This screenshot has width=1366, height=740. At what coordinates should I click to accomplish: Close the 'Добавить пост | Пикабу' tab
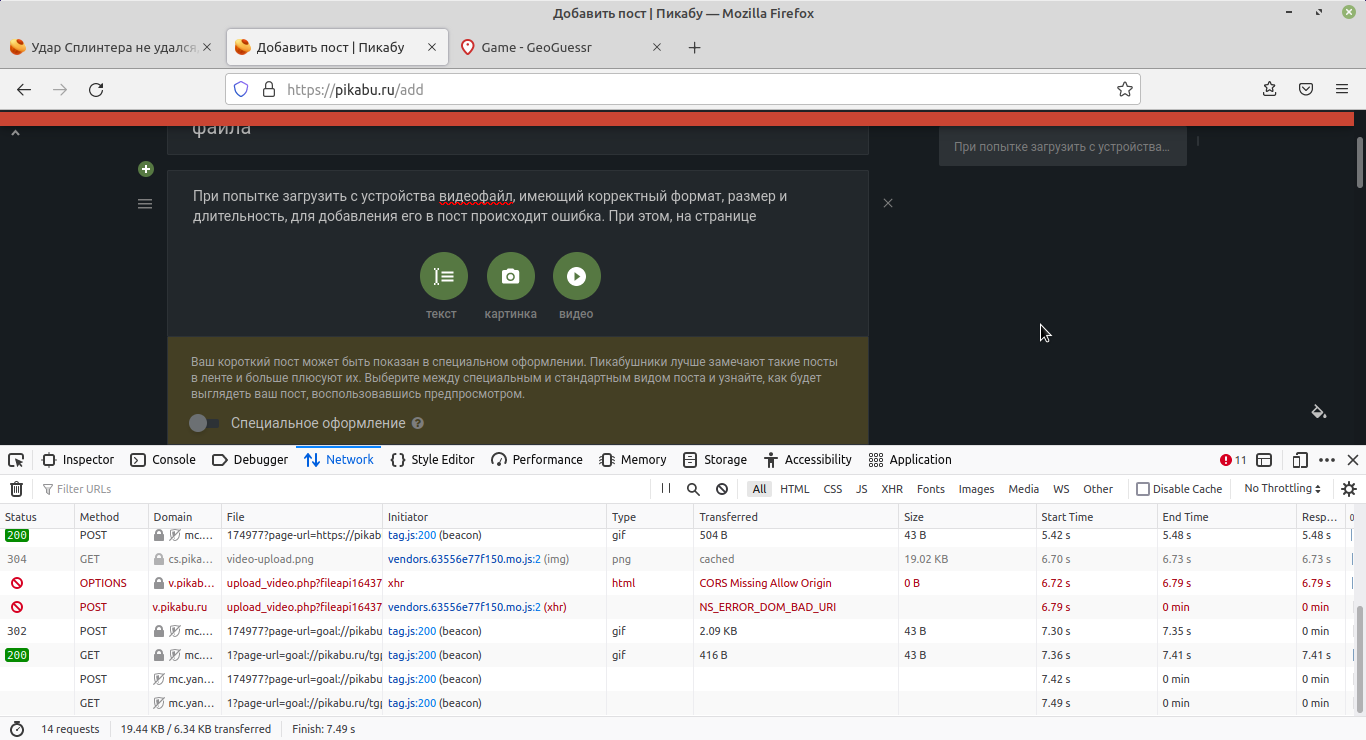point(432,47)
